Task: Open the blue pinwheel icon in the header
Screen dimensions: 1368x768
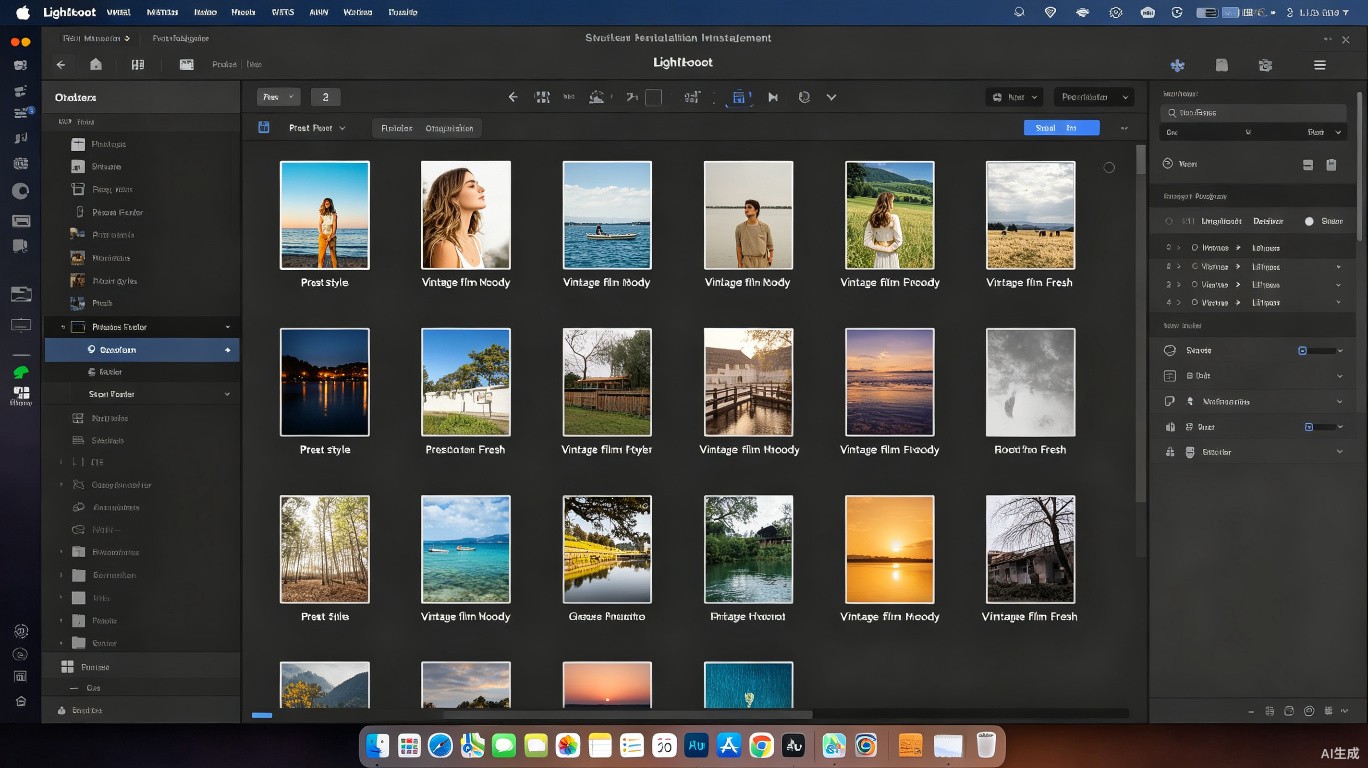Action: coord(1177,65)
